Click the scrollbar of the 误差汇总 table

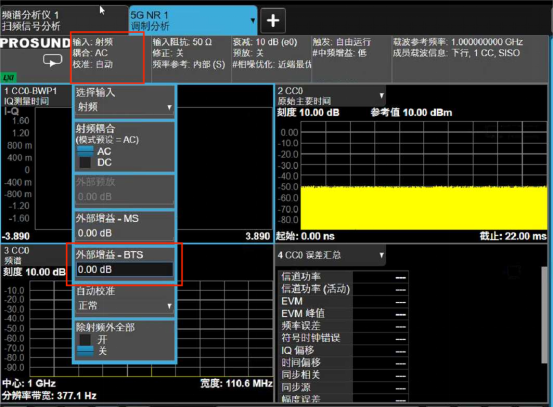point(544,315)
